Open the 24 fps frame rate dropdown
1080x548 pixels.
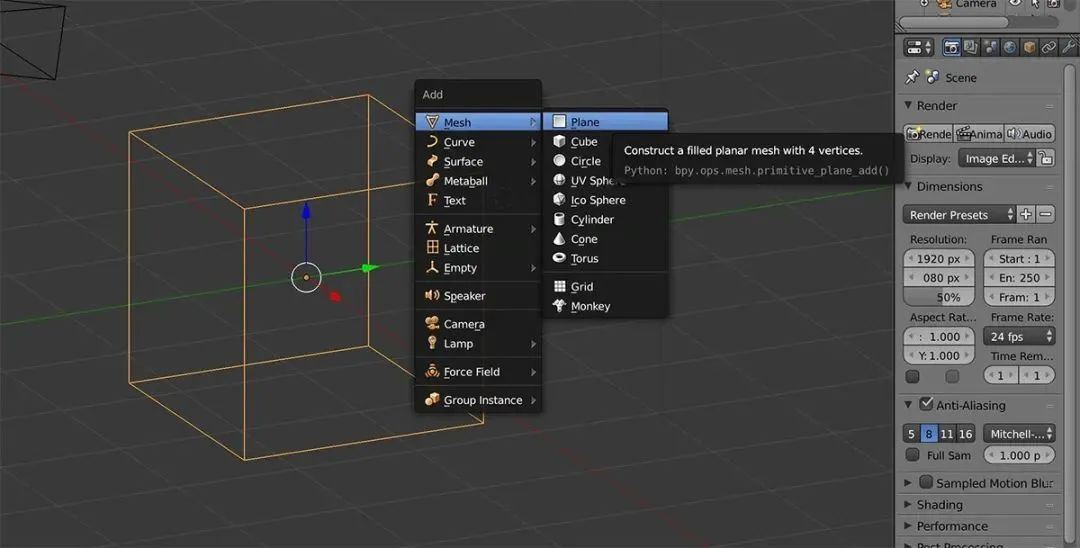[x=1019, y=337]
